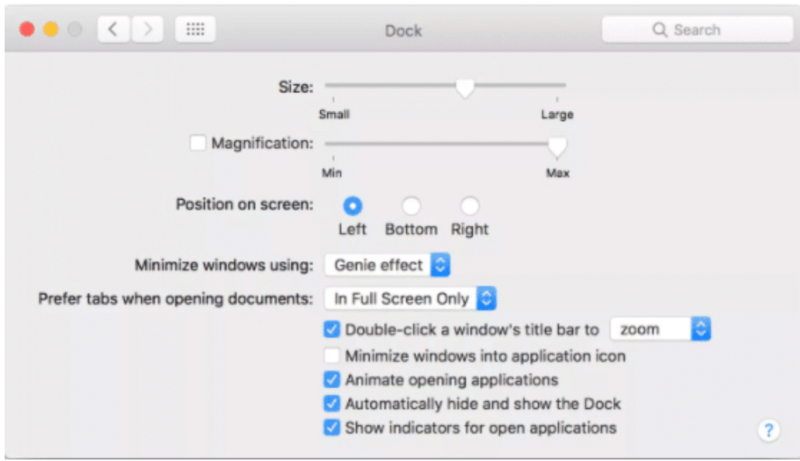Screen dimensions: 800x461
Task: Enable the Magnification checkbox
Action: pos(197,143)
